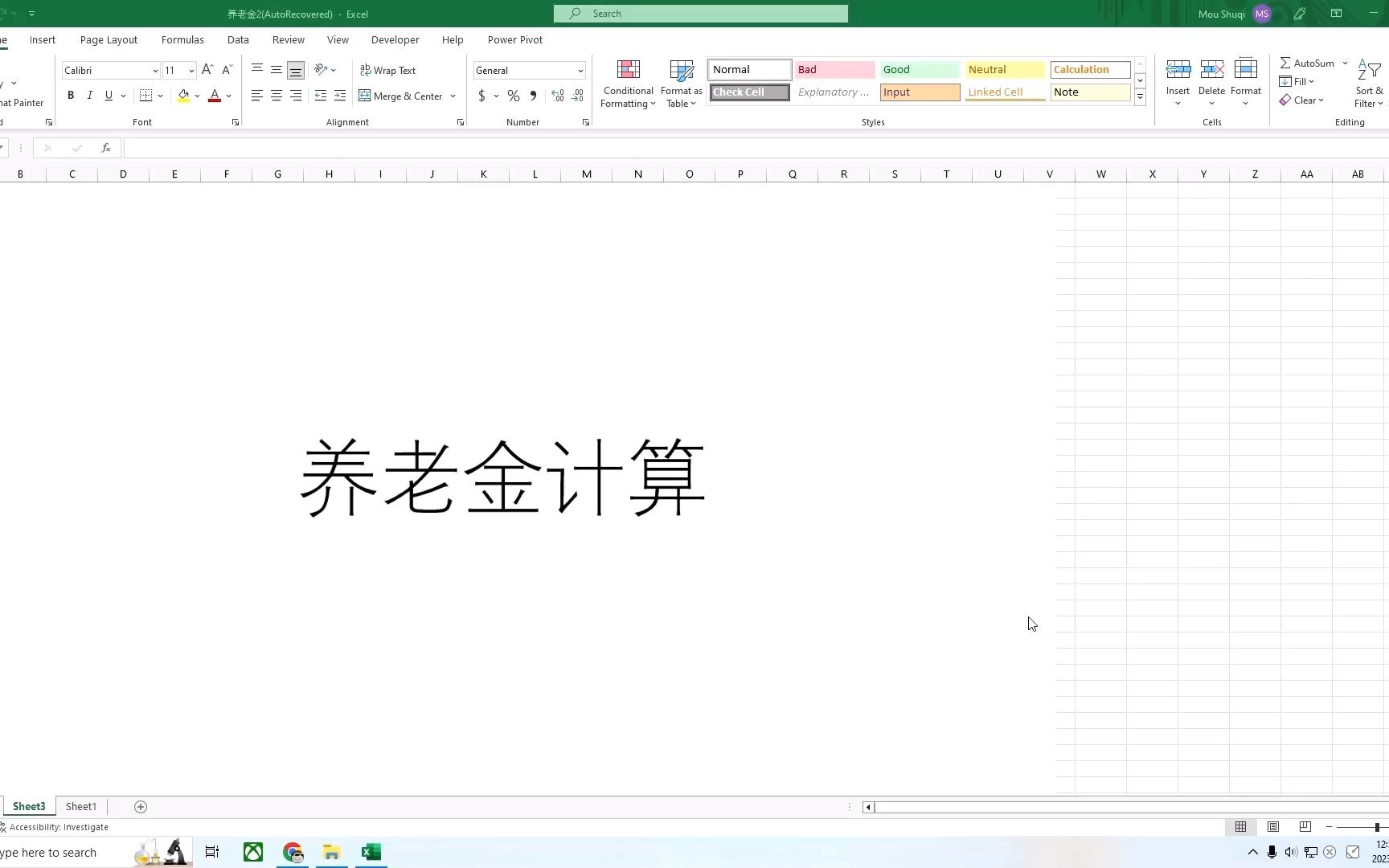The image size is (1389, 868).
Task: Apply Comma Style formatting
Action: pyautogui.click(x=532, y=96)
